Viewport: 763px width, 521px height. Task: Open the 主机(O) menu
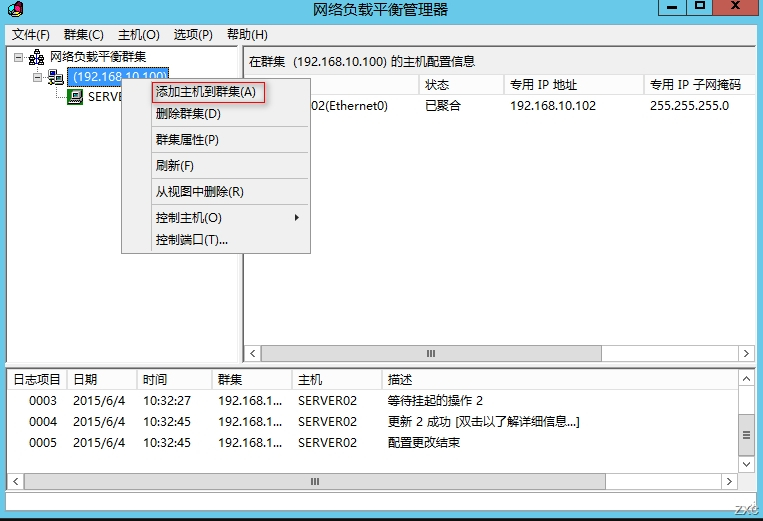click(x=139, y=35)
